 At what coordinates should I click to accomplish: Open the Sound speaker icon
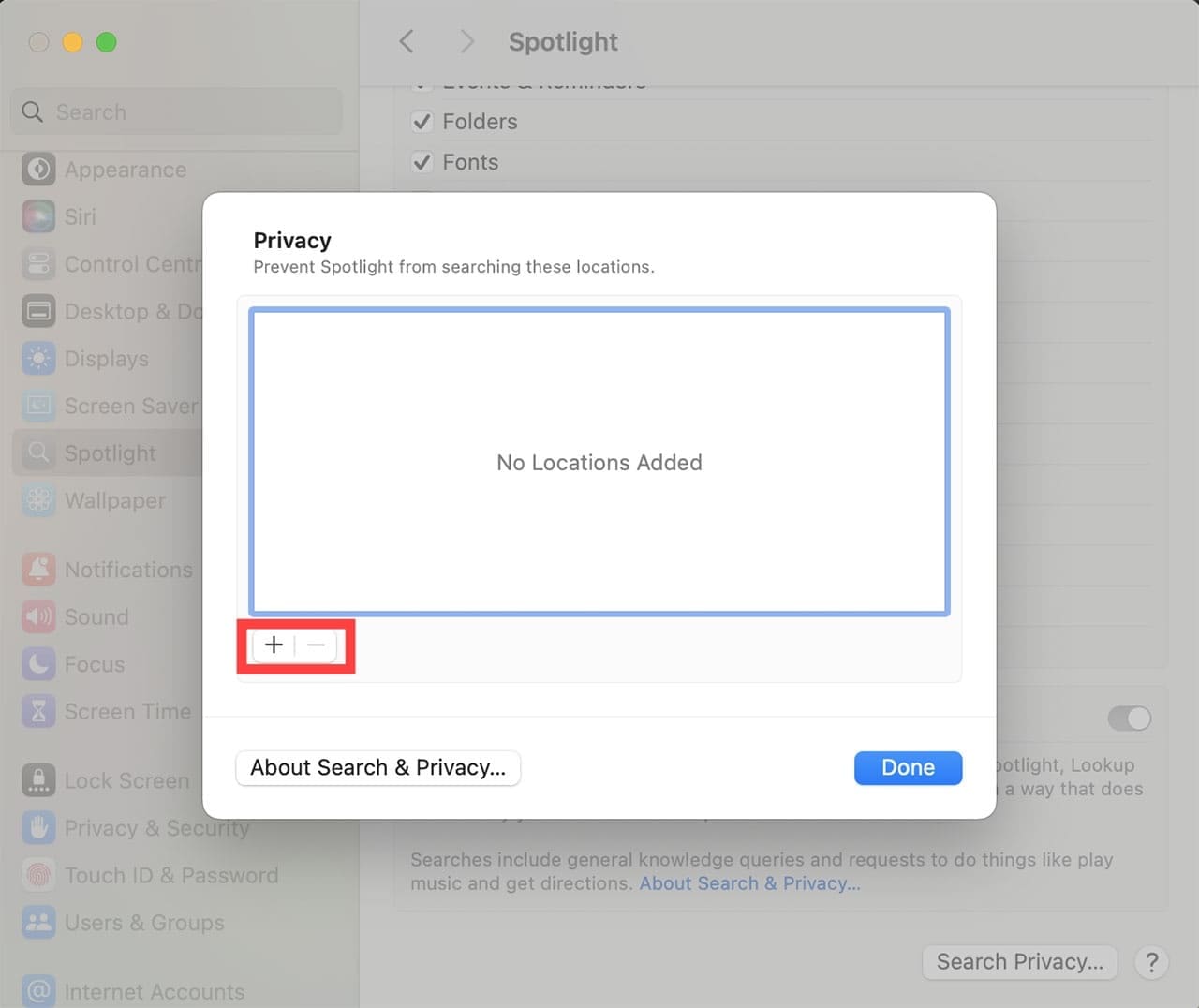coord(38,616)
